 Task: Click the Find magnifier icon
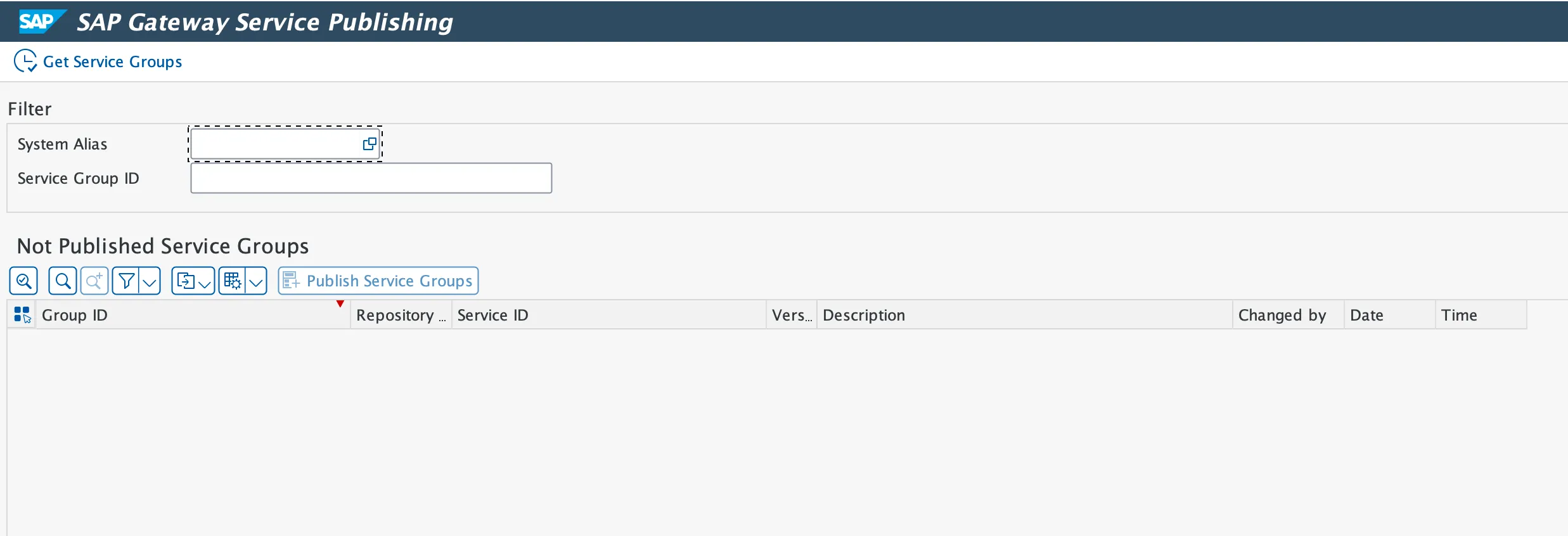coord(63,281)
